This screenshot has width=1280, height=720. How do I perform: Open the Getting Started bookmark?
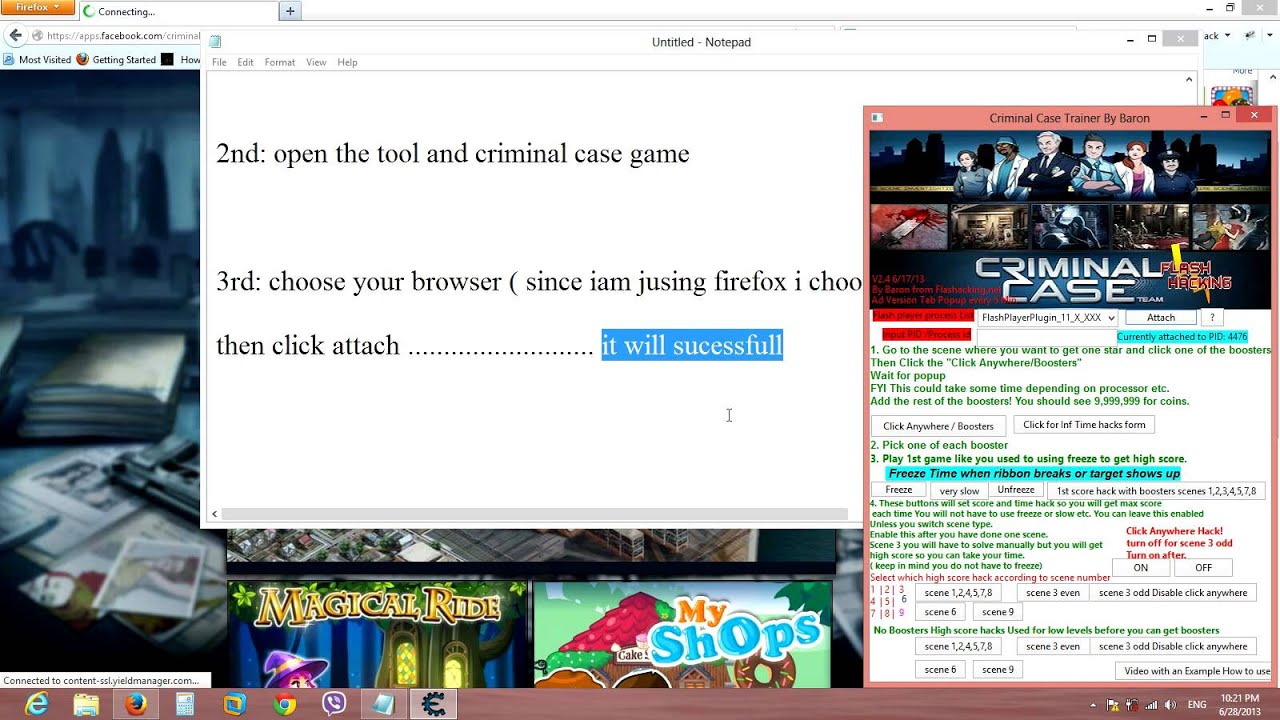pos(117,59)
